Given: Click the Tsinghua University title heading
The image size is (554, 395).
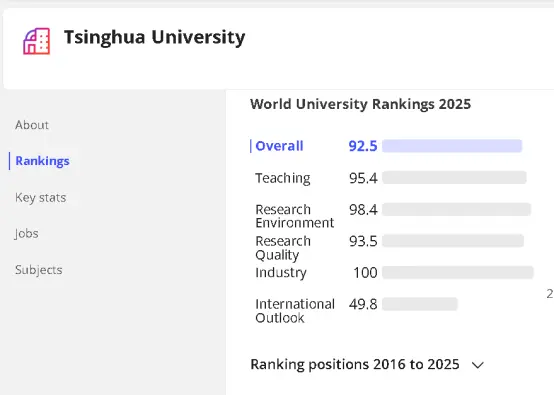Looking at the screenshot, I should coord(154,38).
